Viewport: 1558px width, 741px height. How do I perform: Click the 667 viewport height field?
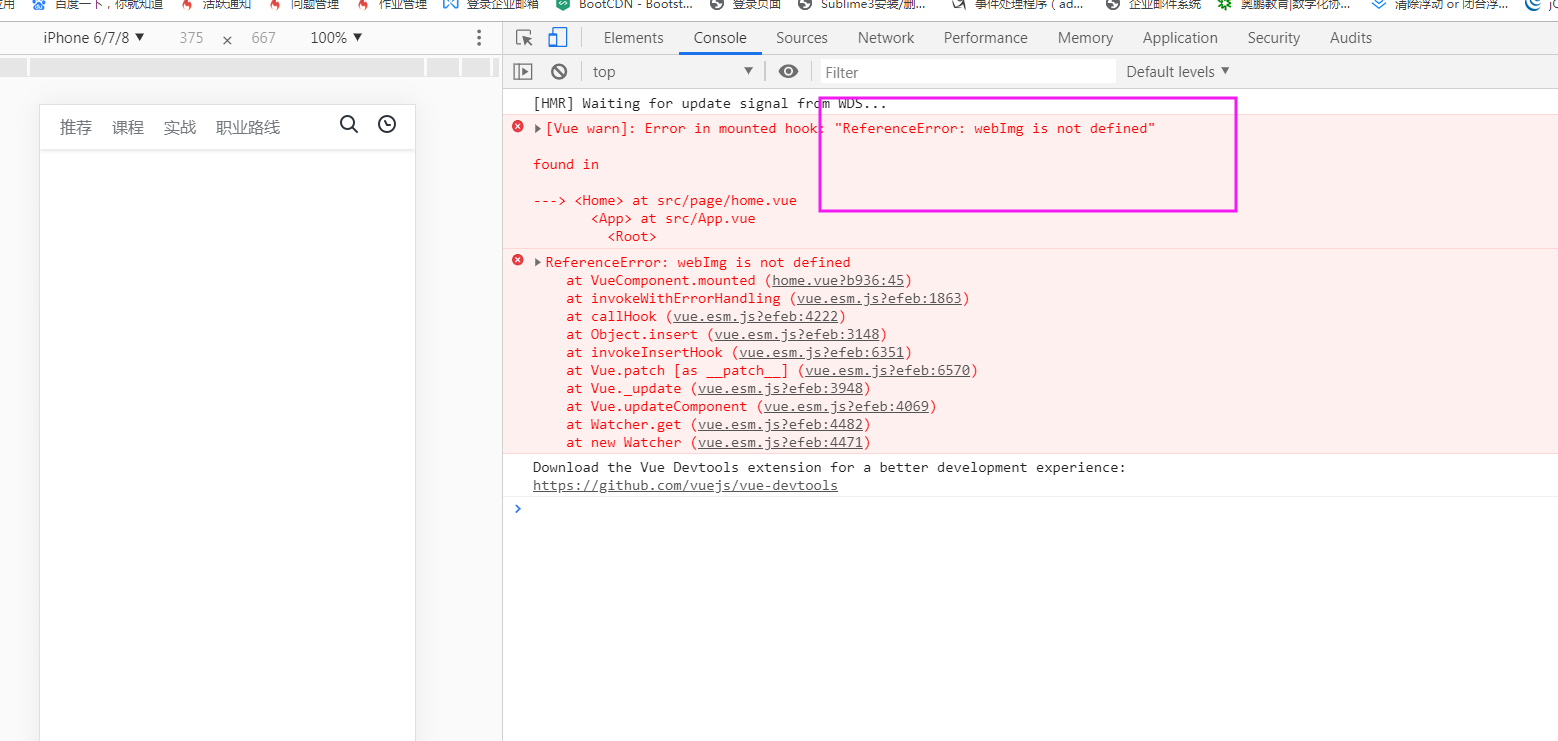click(263, 38)
